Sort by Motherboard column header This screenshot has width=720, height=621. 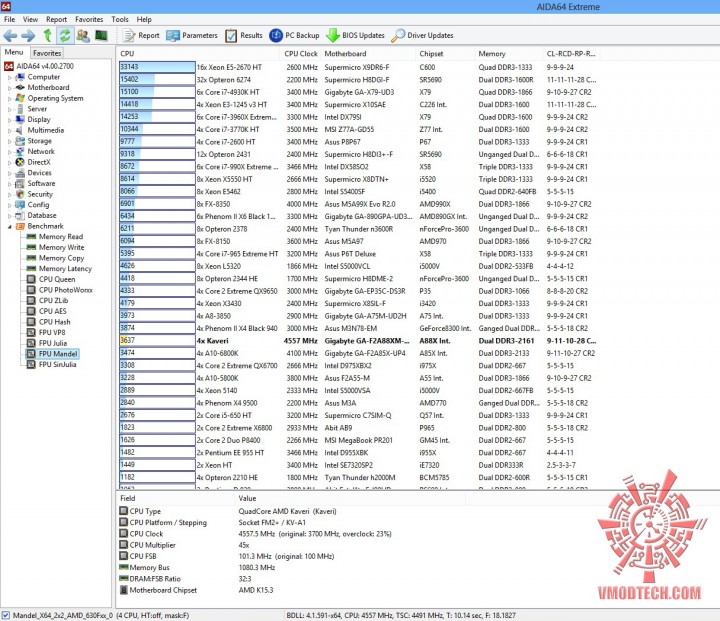tap(369, 54)
